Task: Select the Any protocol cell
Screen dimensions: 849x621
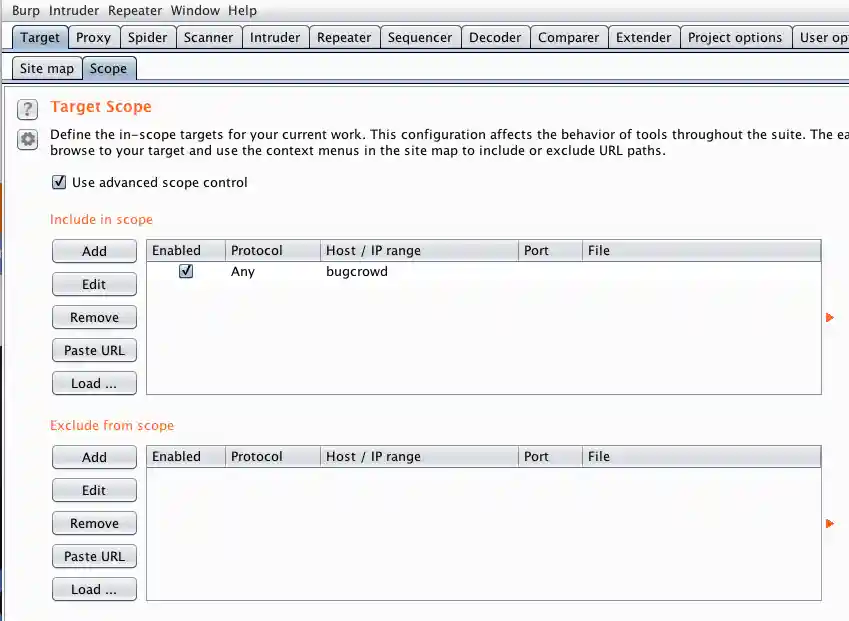Action: 273,271
